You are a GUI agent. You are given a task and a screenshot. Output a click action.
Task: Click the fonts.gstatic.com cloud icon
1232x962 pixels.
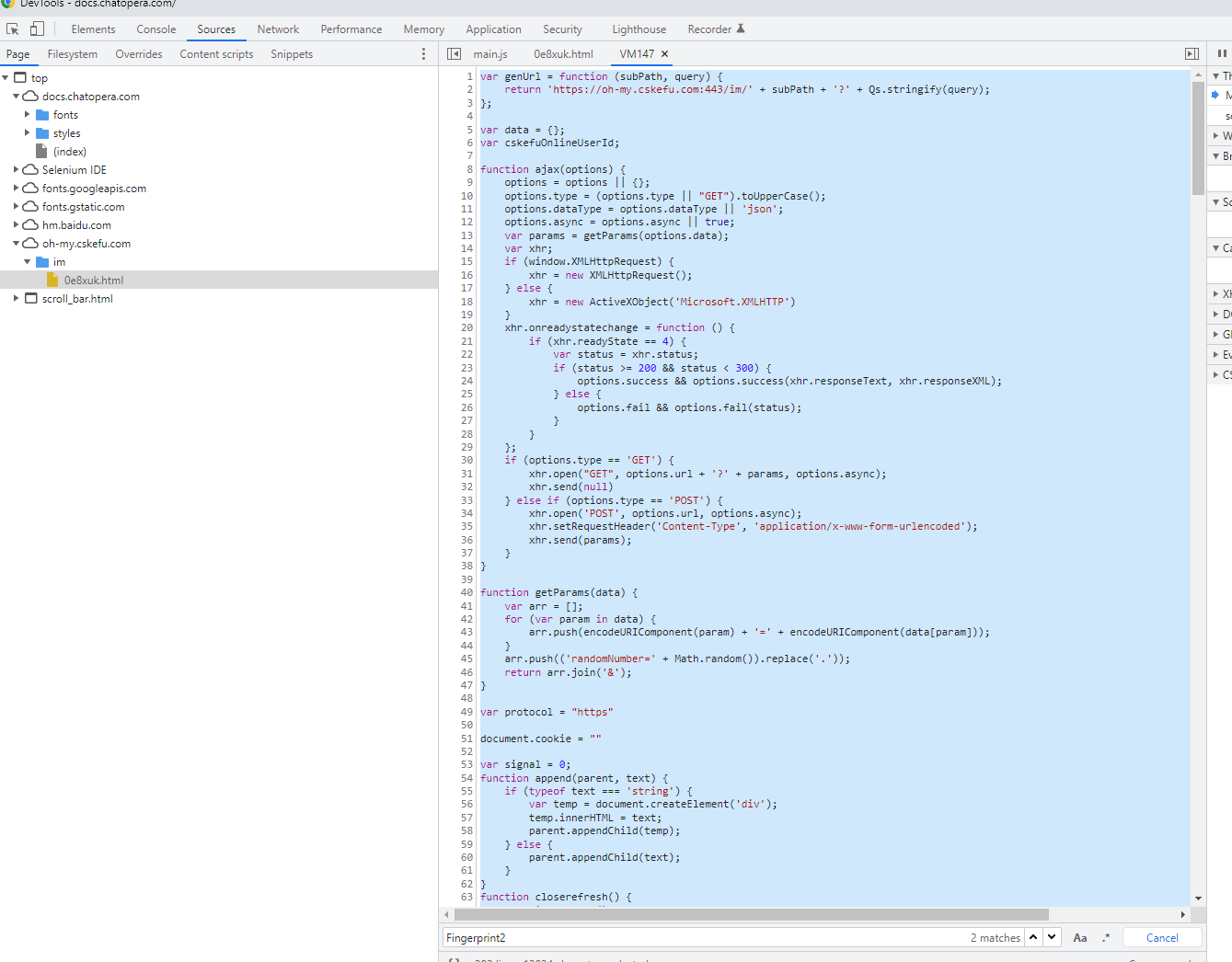pos(30,207)
